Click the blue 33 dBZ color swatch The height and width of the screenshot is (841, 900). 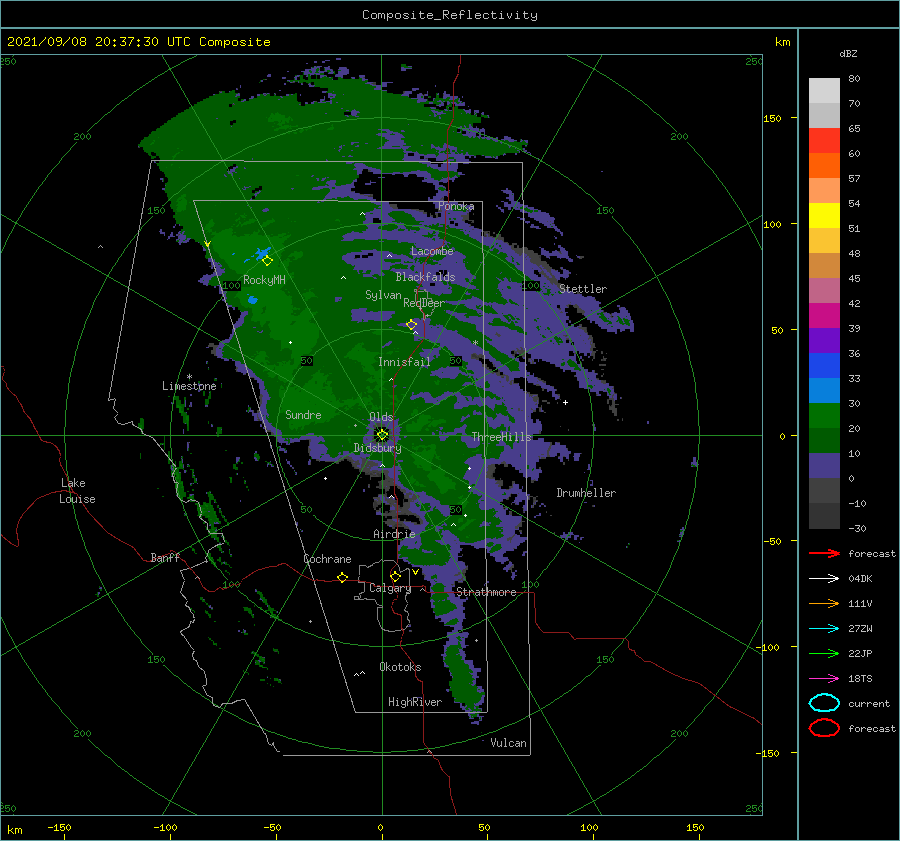824,365
